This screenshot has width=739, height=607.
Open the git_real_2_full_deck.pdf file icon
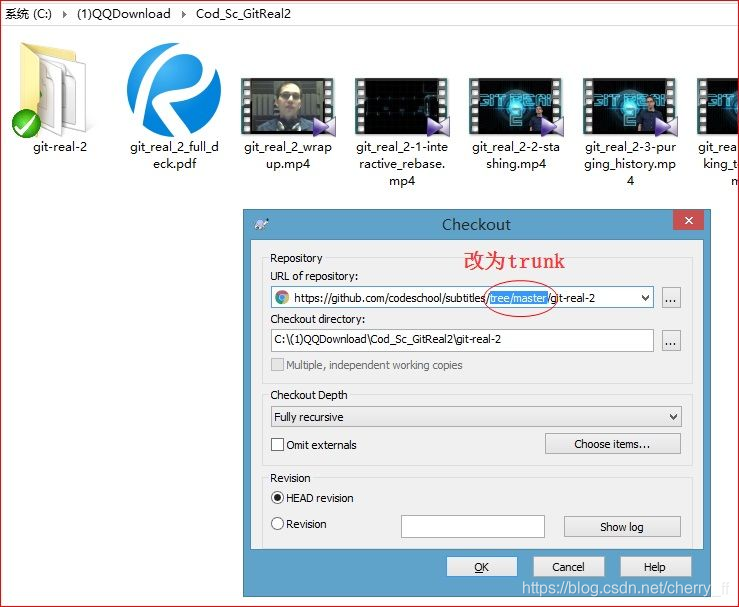[x=174, y=90]
